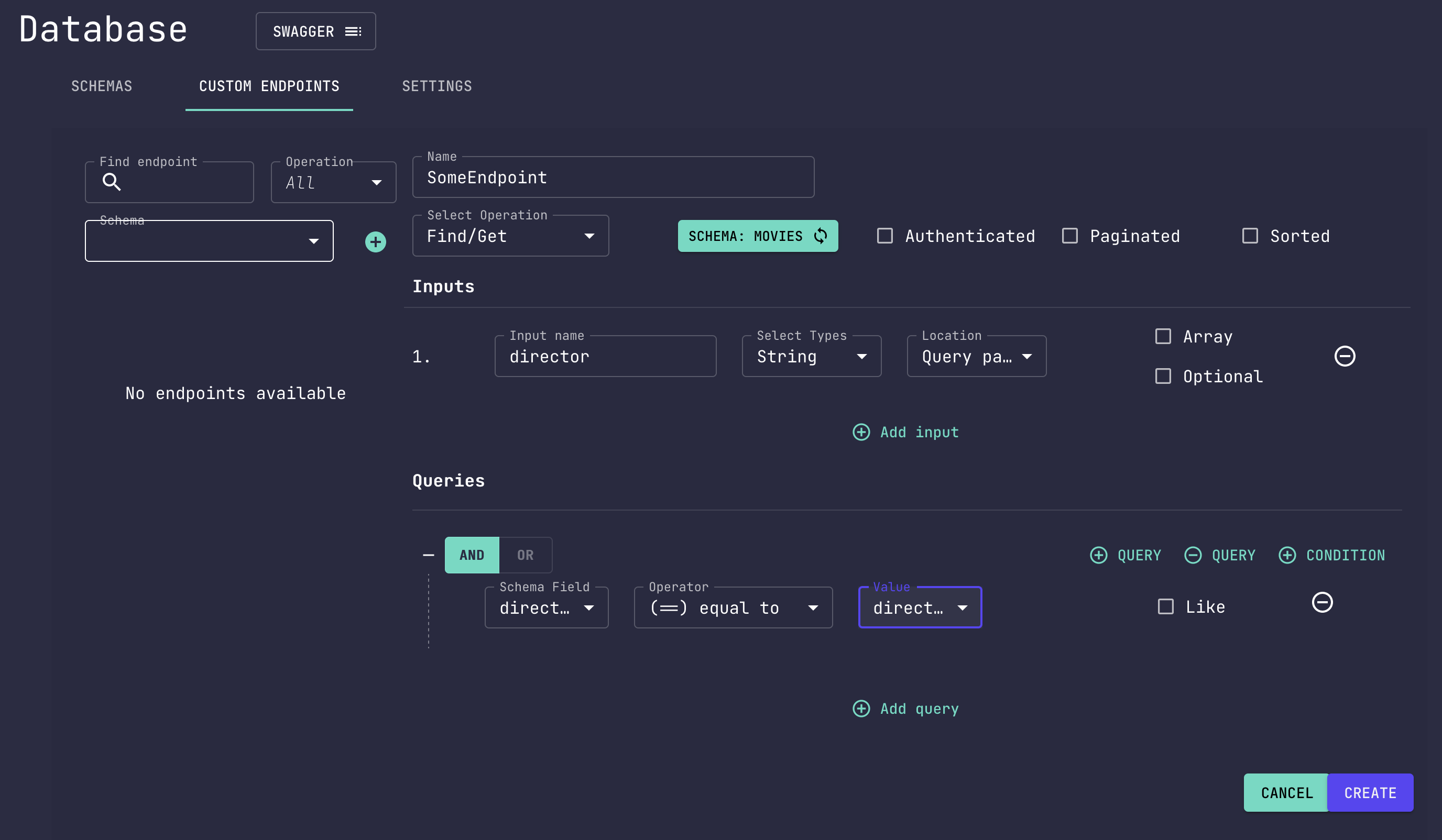Image resolution: width=1442 pixels, height=840 pixels.
Task: Click the plus icon next to Add input
Action: (861, 432)
